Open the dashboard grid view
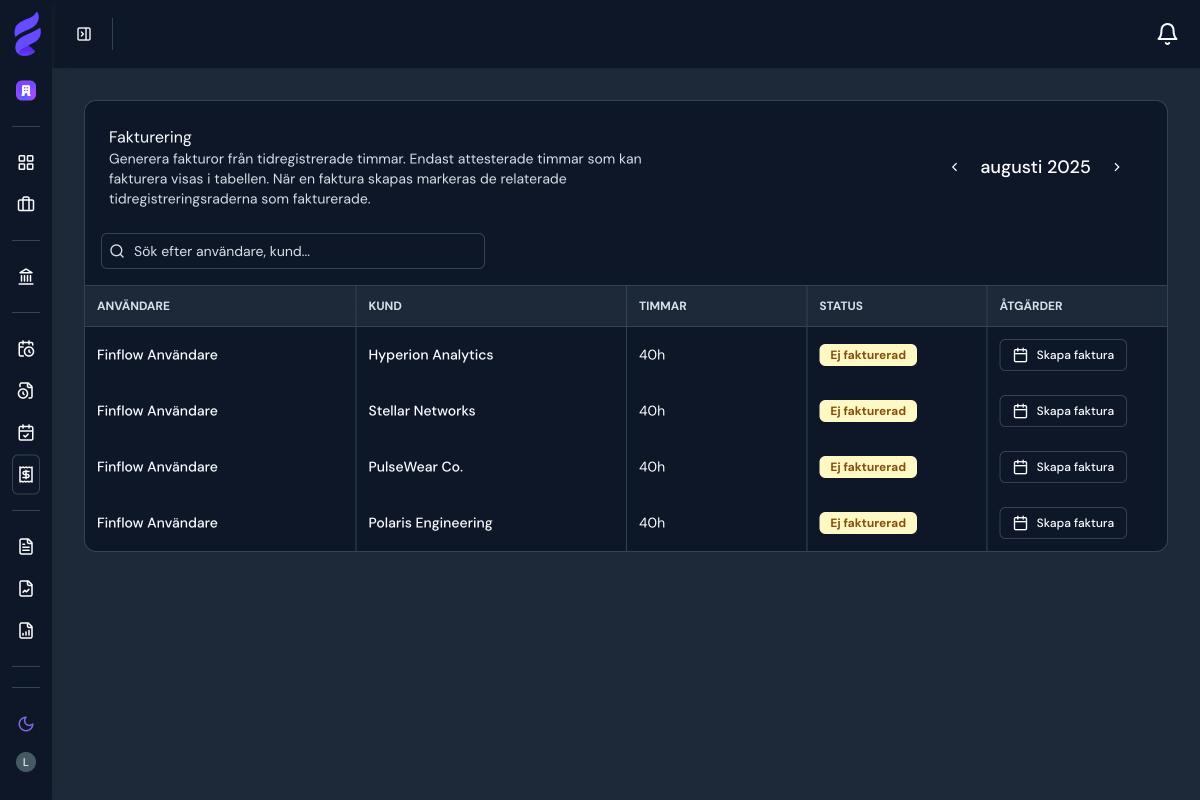 (26, 162)
